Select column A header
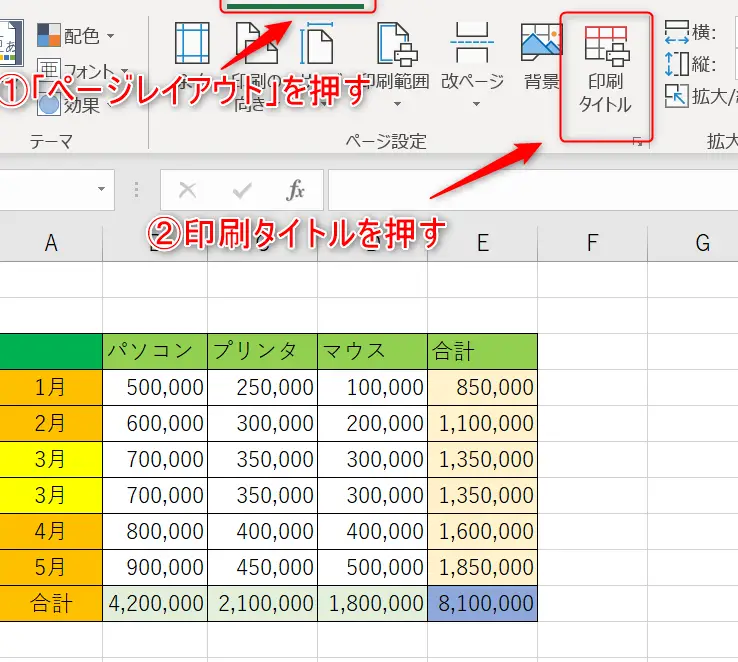 (51, 243)
